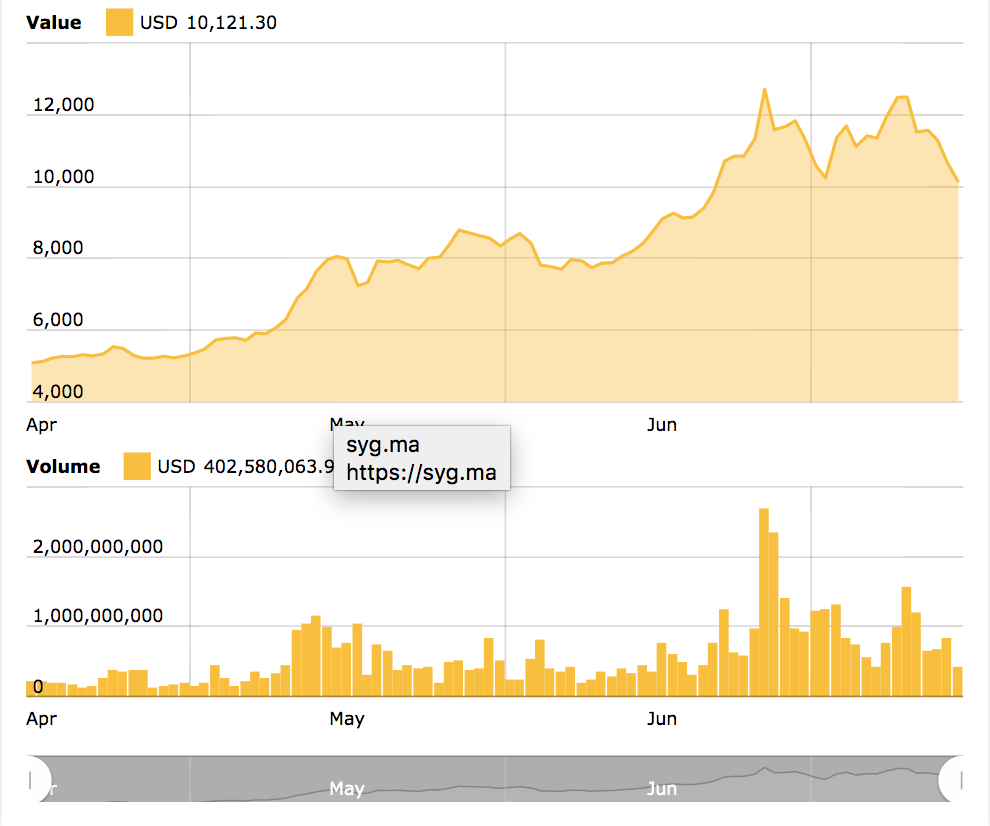Select the tallest volume bar near June
The height and width of the screenshot is (826, 990).
[x=764, y=600]
